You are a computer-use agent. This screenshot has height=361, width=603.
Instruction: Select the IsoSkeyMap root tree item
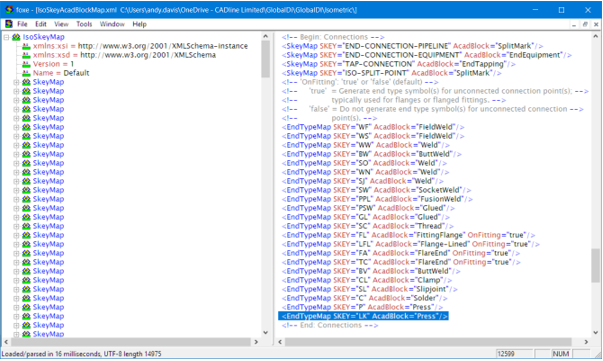43,37
